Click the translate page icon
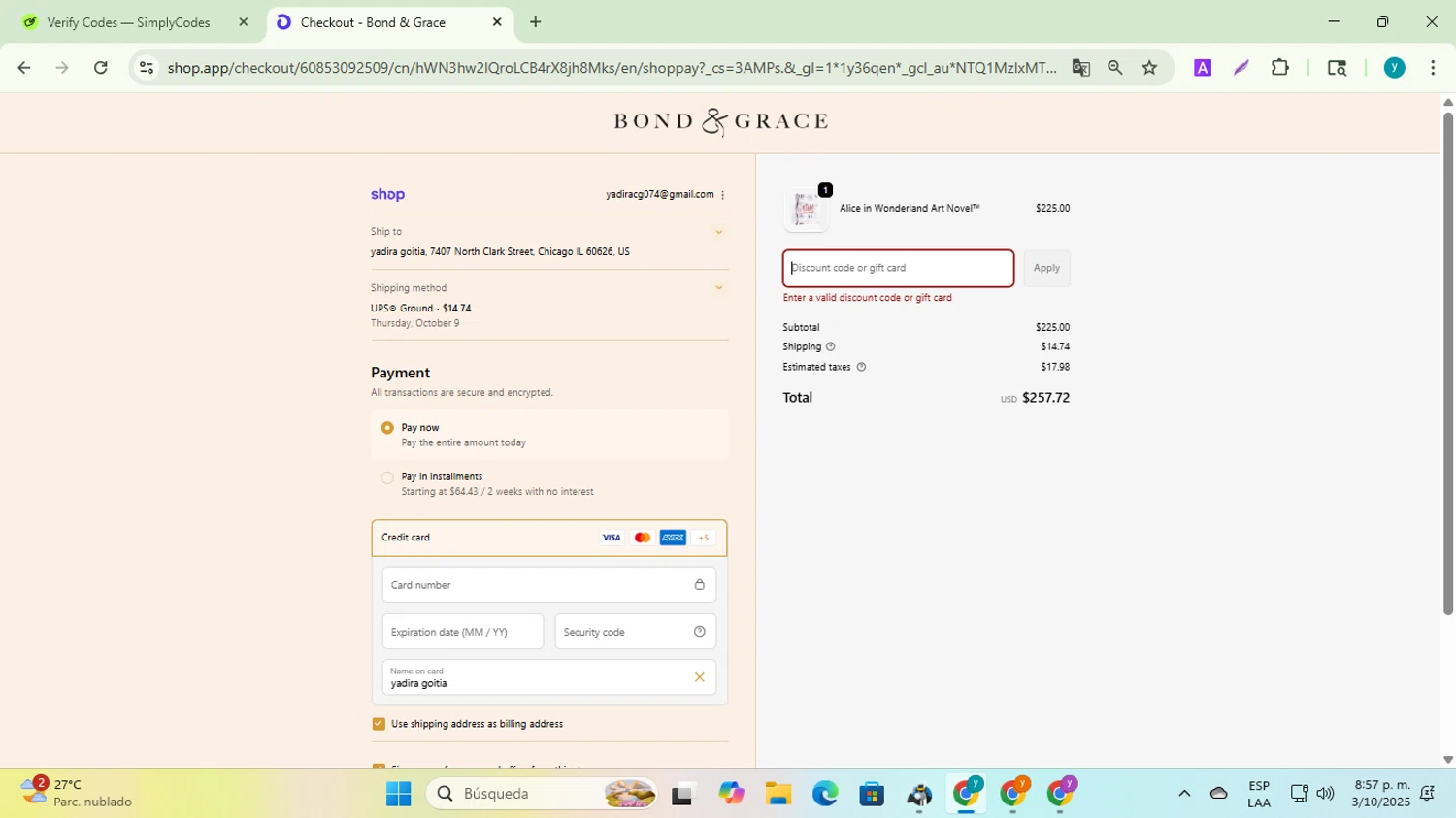Image resolution: width=1456 pixels, height=818 pixels. coord(1080,68)
